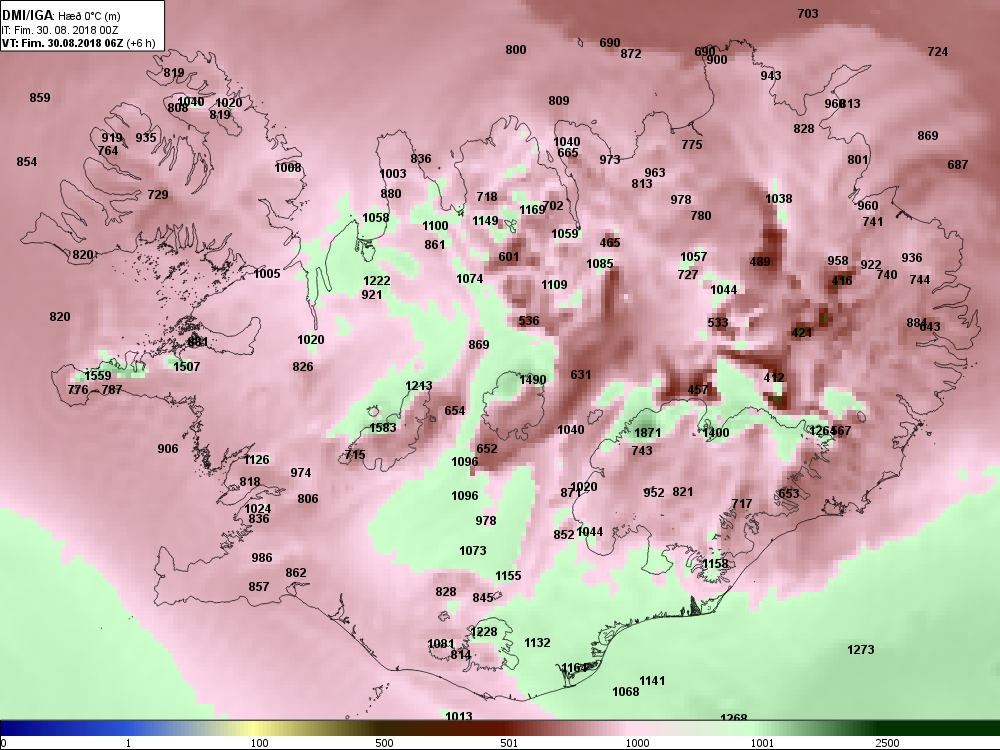1000x750 pixels.
Task: Select the 880 height label
Action: pyautogui.click(x=391, y=194)
